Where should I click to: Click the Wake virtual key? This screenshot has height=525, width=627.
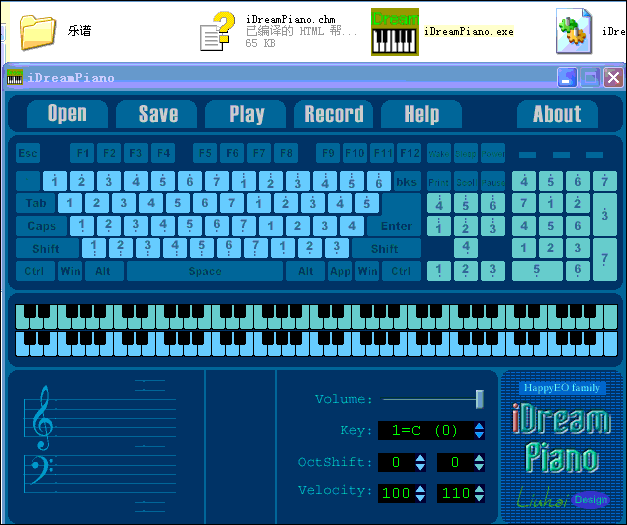tap(439, 153)
